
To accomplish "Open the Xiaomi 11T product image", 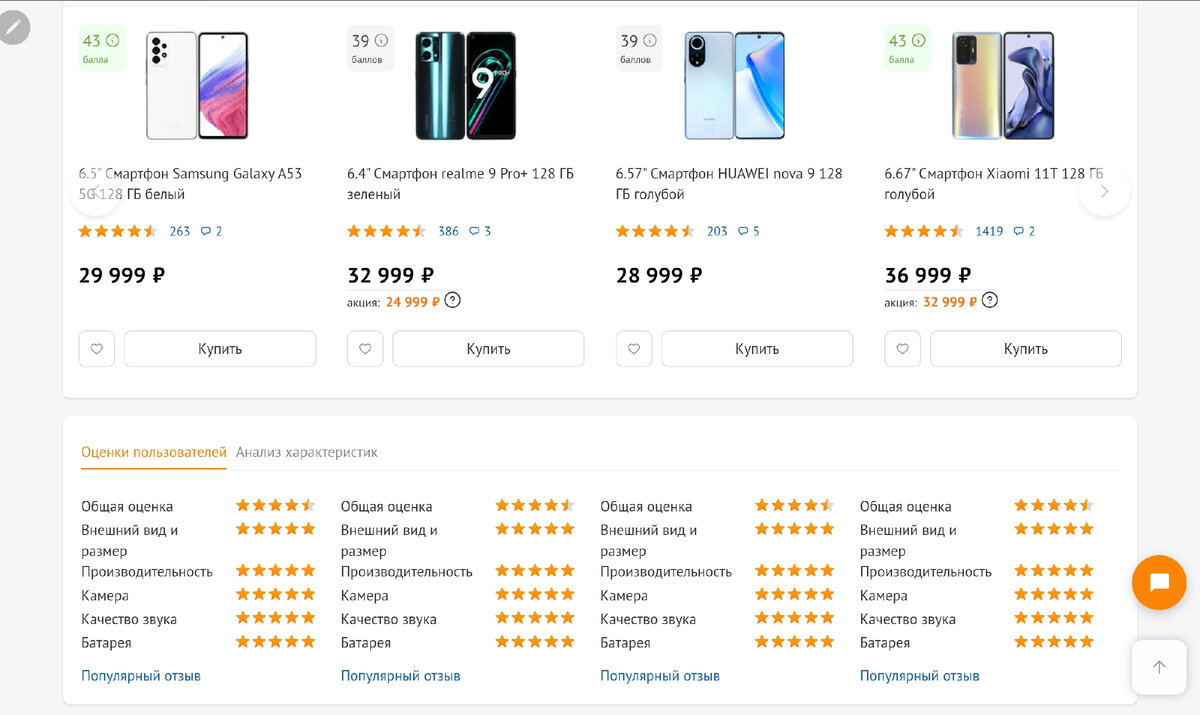I will click(1003, 86).
